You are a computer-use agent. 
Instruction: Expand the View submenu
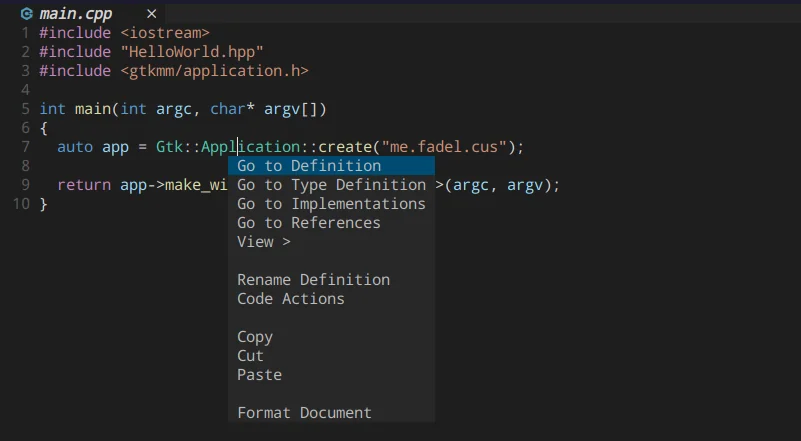(x=331, y=242)
